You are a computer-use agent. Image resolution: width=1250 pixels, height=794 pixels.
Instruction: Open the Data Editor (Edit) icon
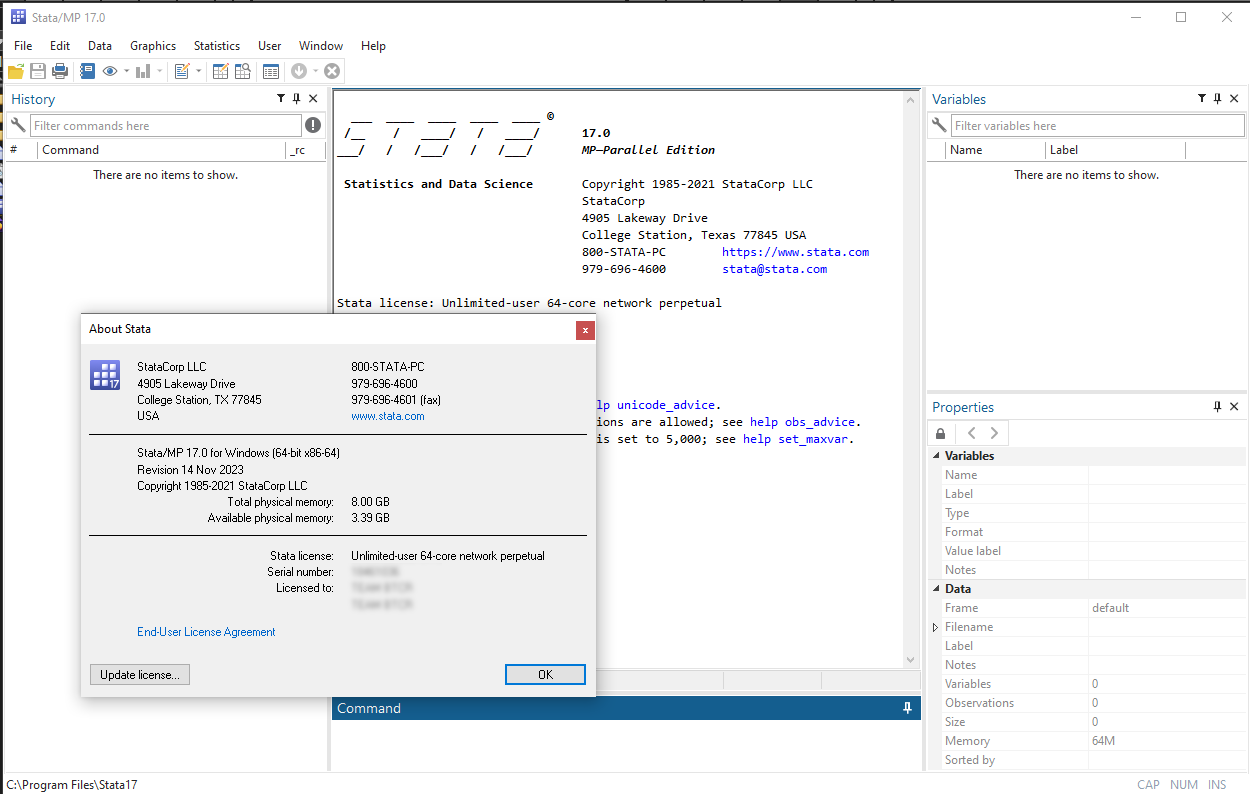point(220,71)
